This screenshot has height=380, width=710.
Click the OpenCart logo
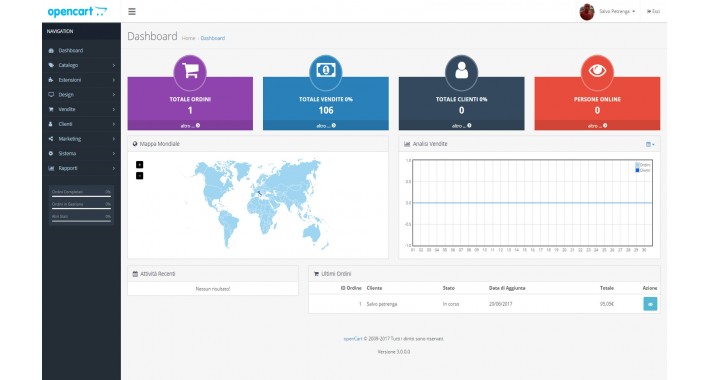point(77,11)
